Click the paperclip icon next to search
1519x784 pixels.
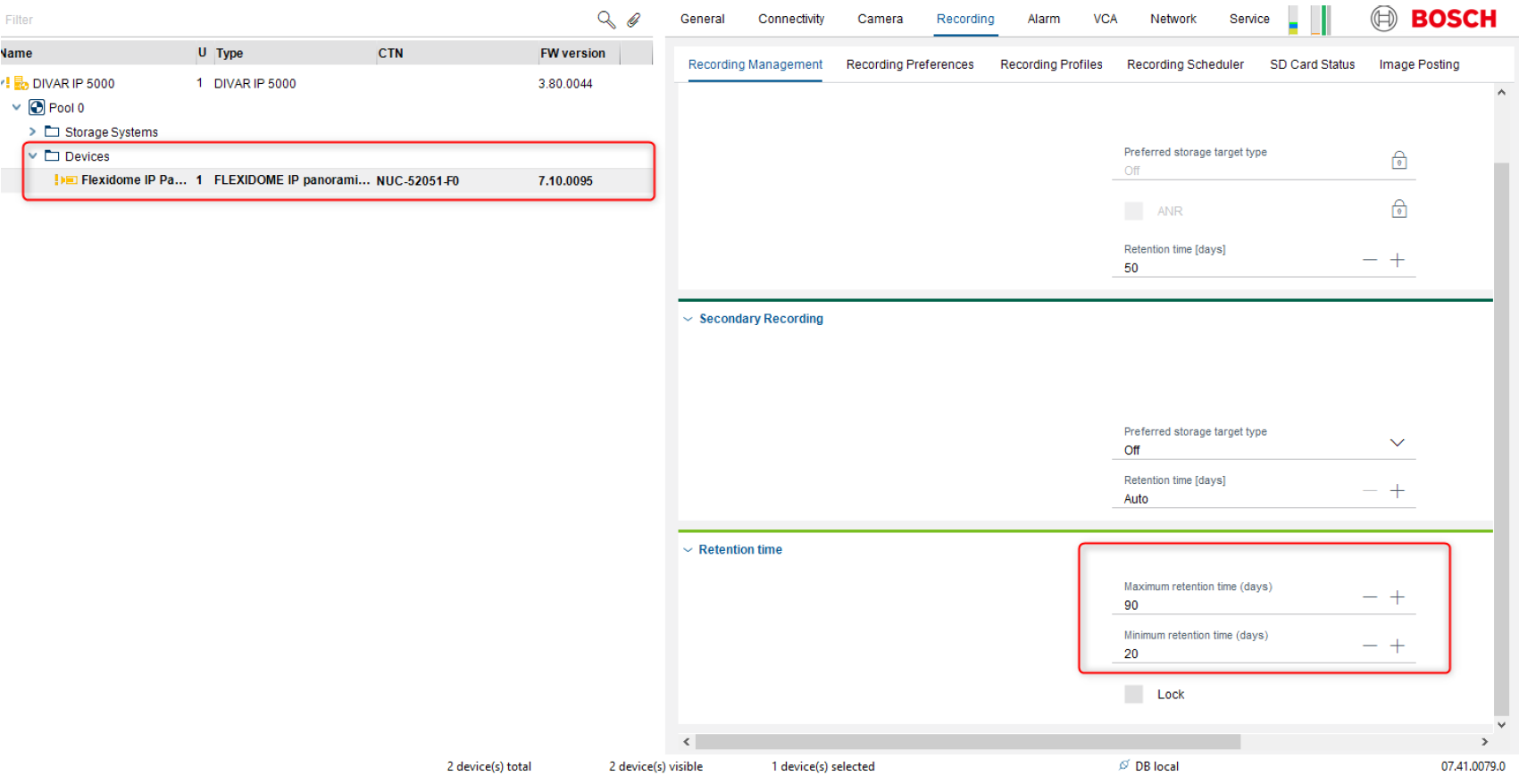click(634, 20)
